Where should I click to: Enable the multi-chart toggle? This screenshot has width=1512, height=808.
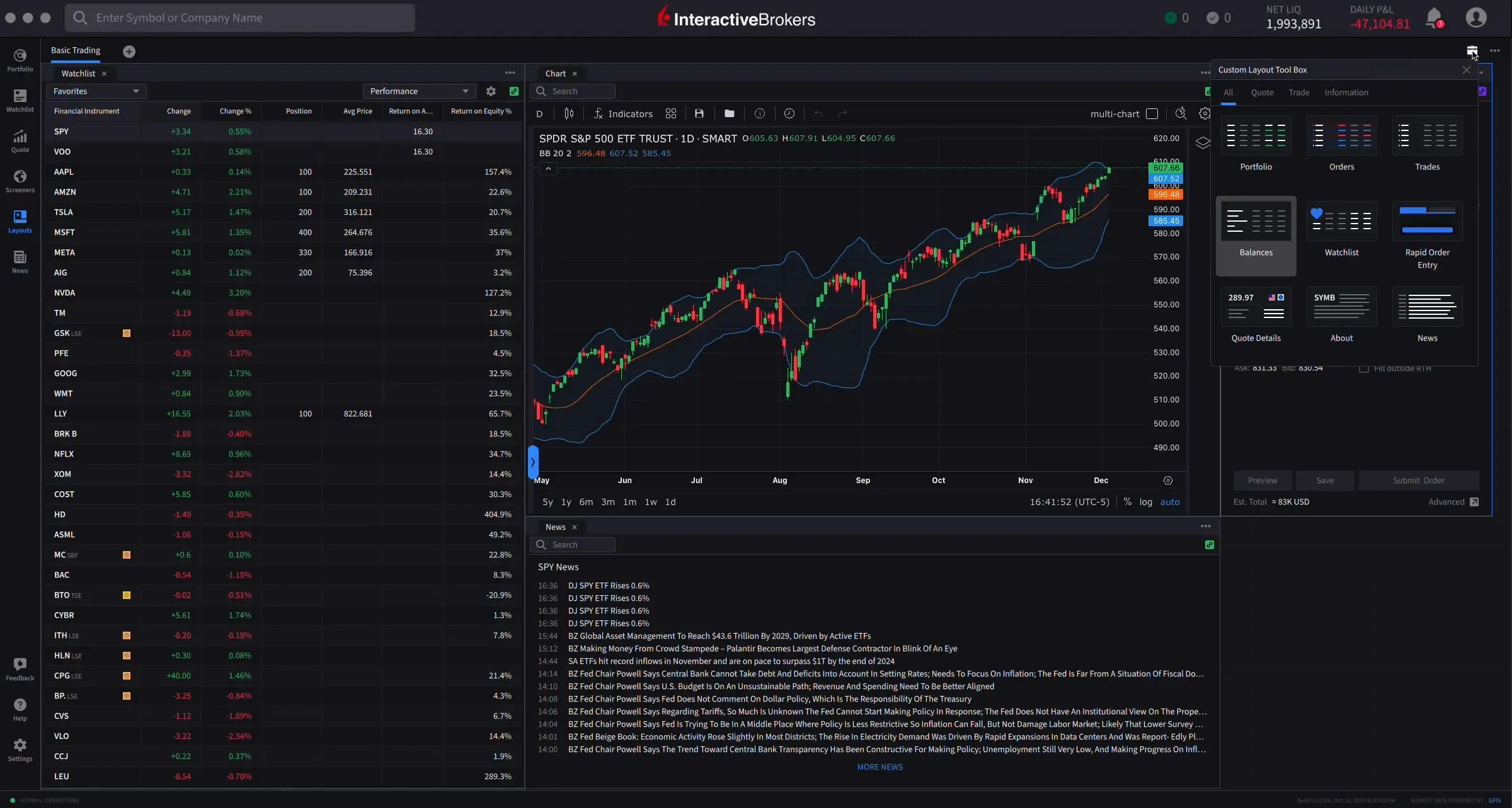pyautogui.click(x=1153, y=113)
